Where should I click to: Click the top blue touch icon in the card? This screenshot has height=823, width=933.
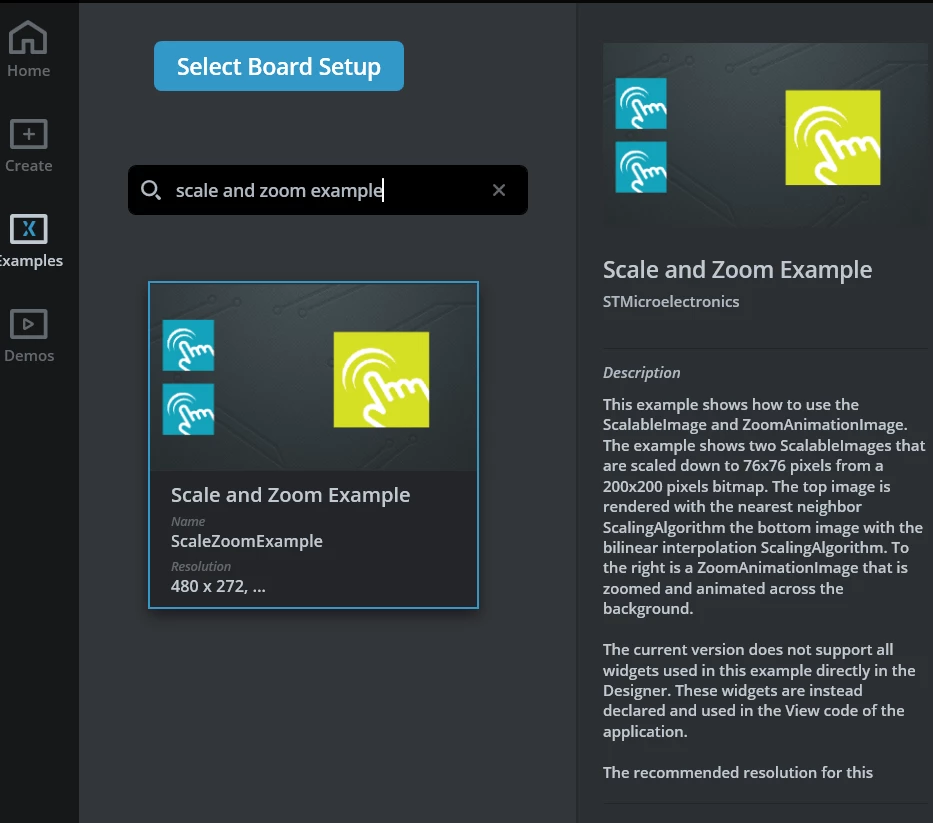click(x=188, y=345)
